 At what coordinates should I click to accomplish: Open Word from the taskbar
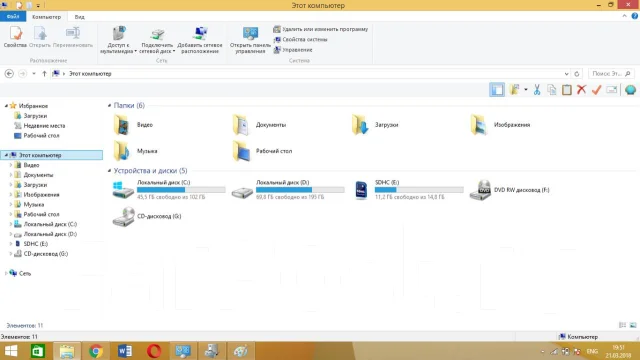coord(125,351)
